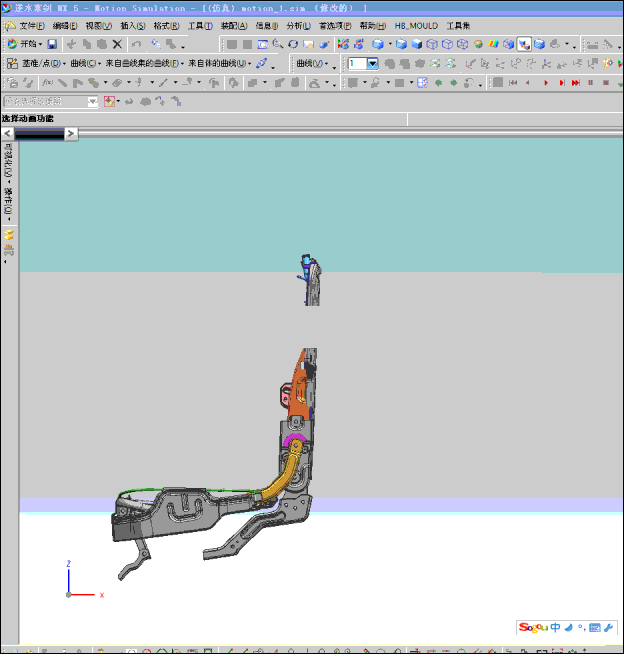The width and height of the screenshot is (624, 654).
Task: Click the dark horizontal scrollbar thumb
Action: tap(39, 133)
